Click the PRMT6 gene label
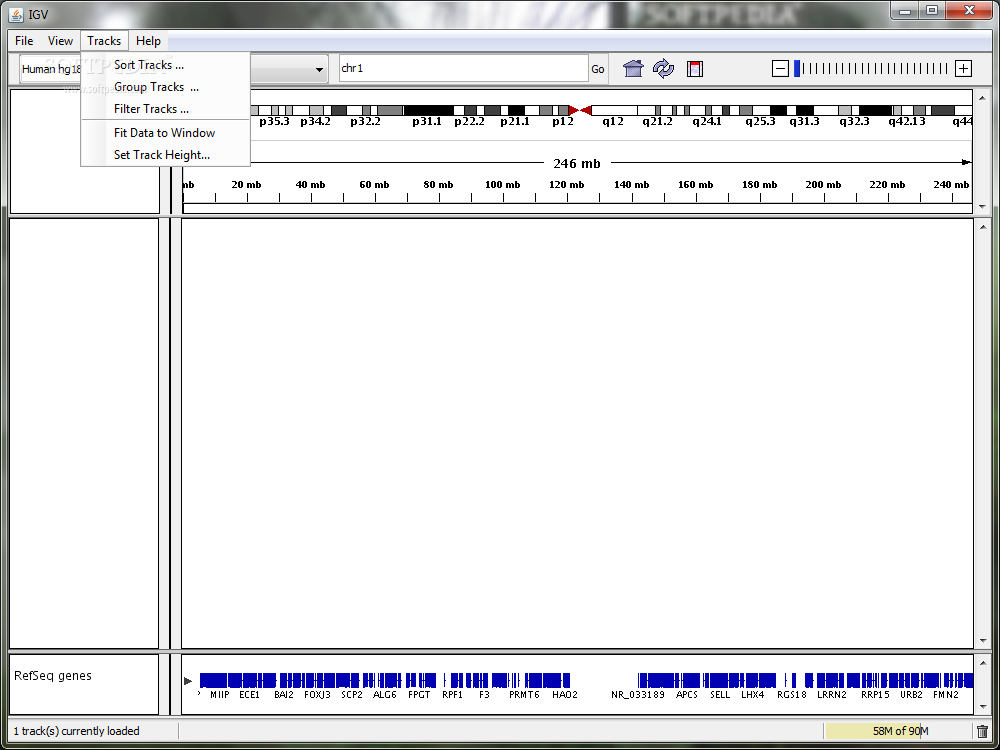This screenshot has width=1000, height=750. [524, 695]
